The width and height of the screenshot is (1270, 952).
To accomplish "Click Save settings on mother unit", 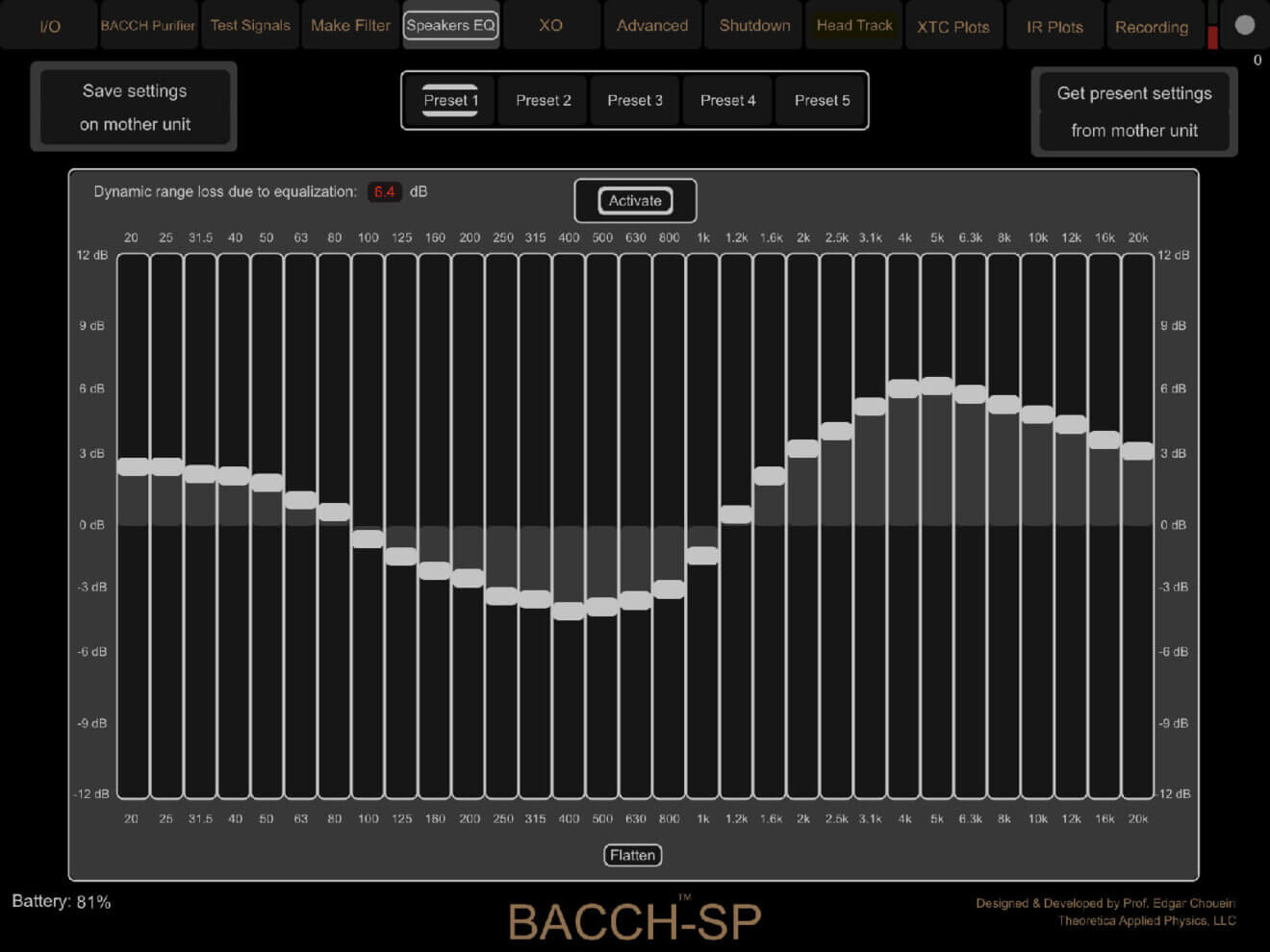I will pyautogui.click(x=134, y=106).
